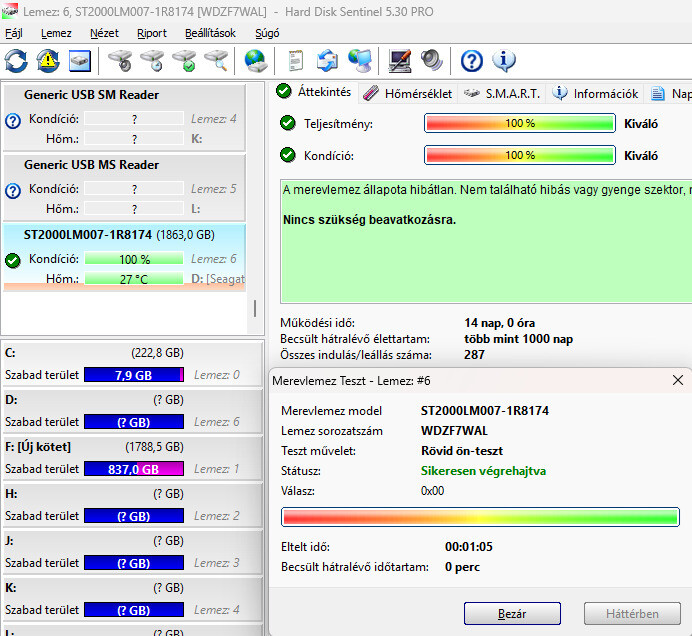
Task: Open the Beállítások menu
Action: [x=210, y=33]
